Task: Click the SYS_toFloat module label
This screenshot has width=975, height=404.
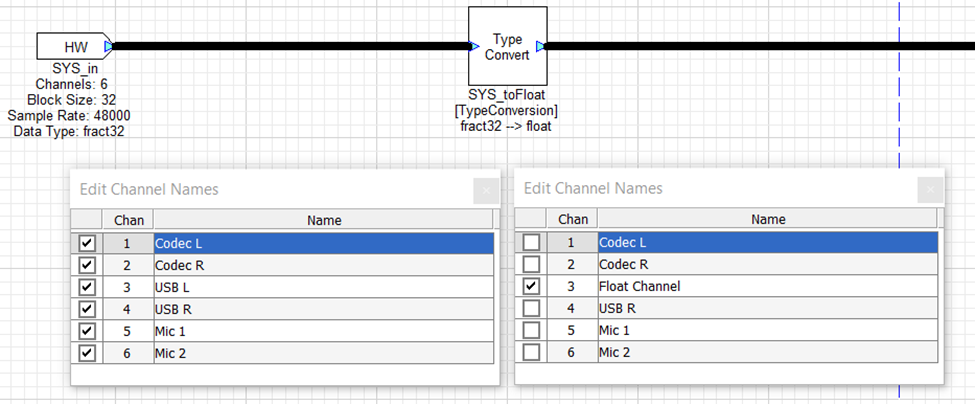Action: (505, 96)
